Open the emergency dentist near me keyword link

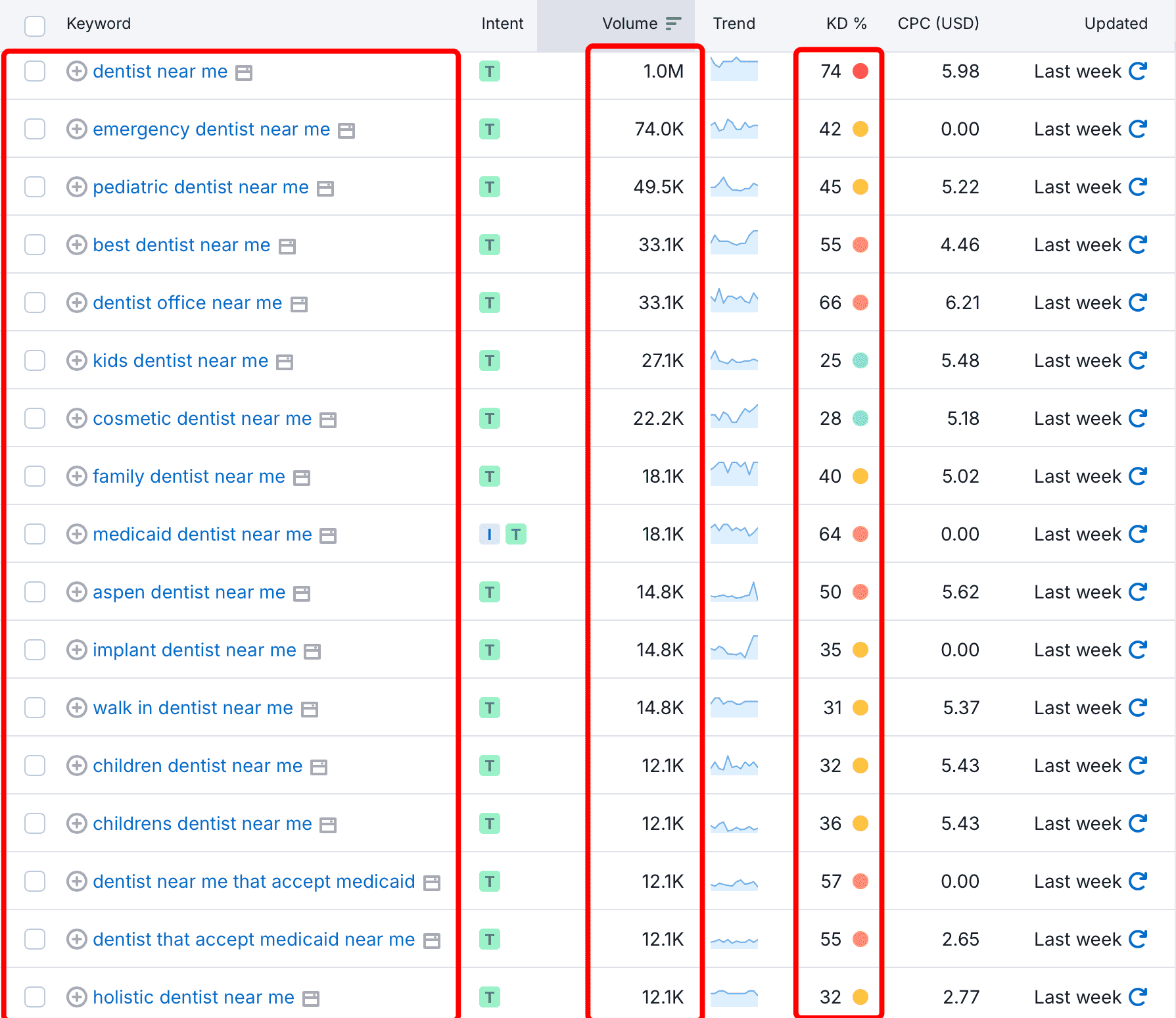click(212, 129)
